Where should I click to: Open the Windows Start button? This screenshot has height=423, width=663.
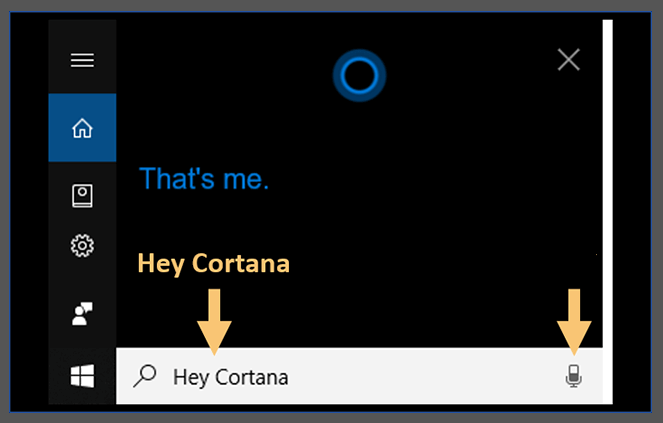click(82, 376)
